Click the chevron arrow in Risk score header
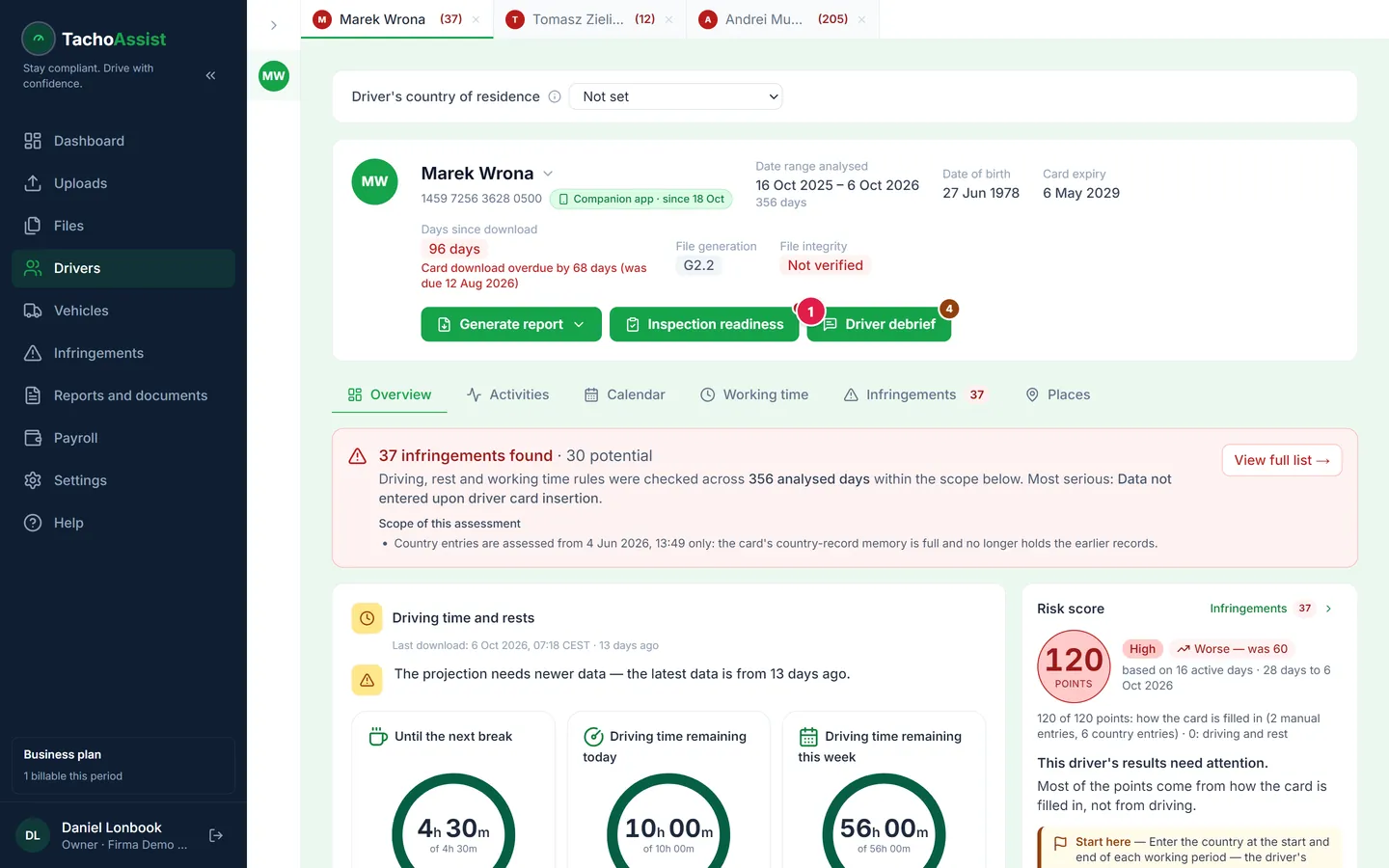This screenshot has width=1389, height=868. tap(1329, 609)
